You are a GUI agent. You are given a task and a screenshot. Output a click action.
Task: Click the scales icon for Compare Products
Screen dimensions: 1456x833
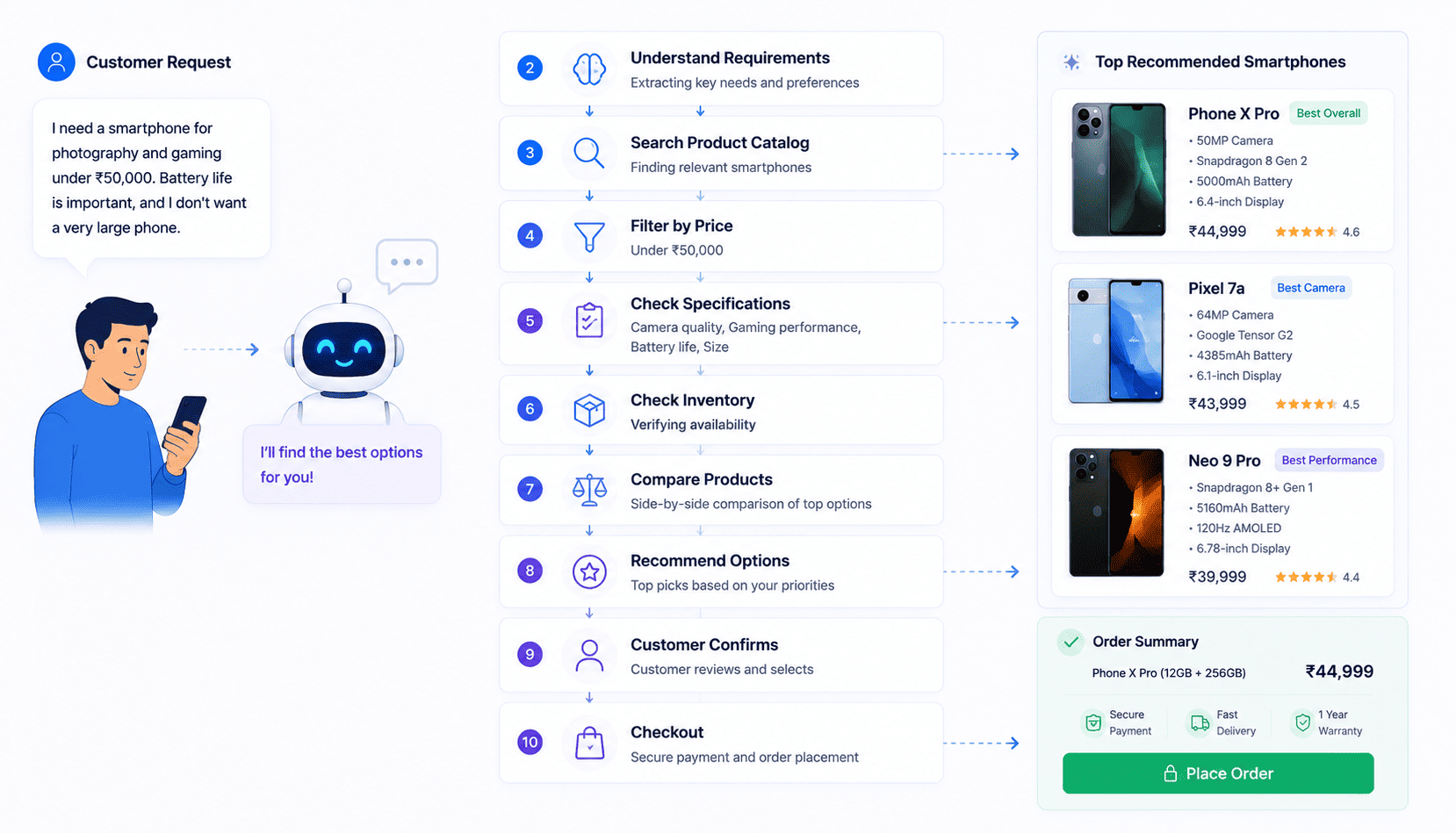tap(589, 490)
